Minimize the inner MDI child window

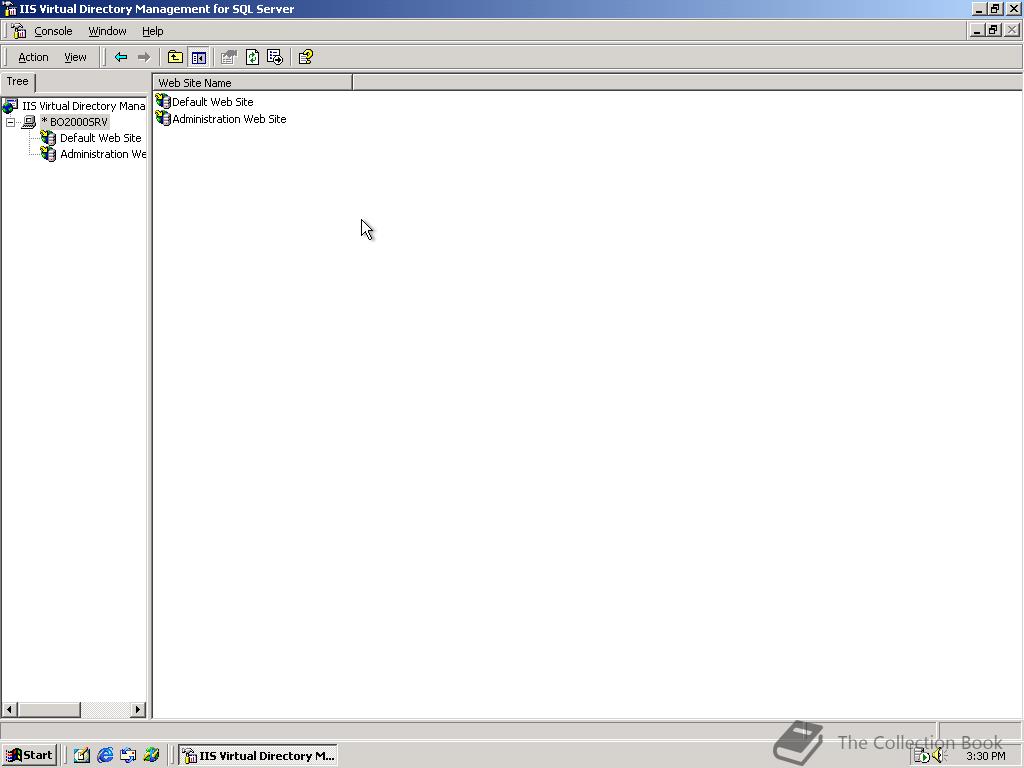(x=977, y=30)
